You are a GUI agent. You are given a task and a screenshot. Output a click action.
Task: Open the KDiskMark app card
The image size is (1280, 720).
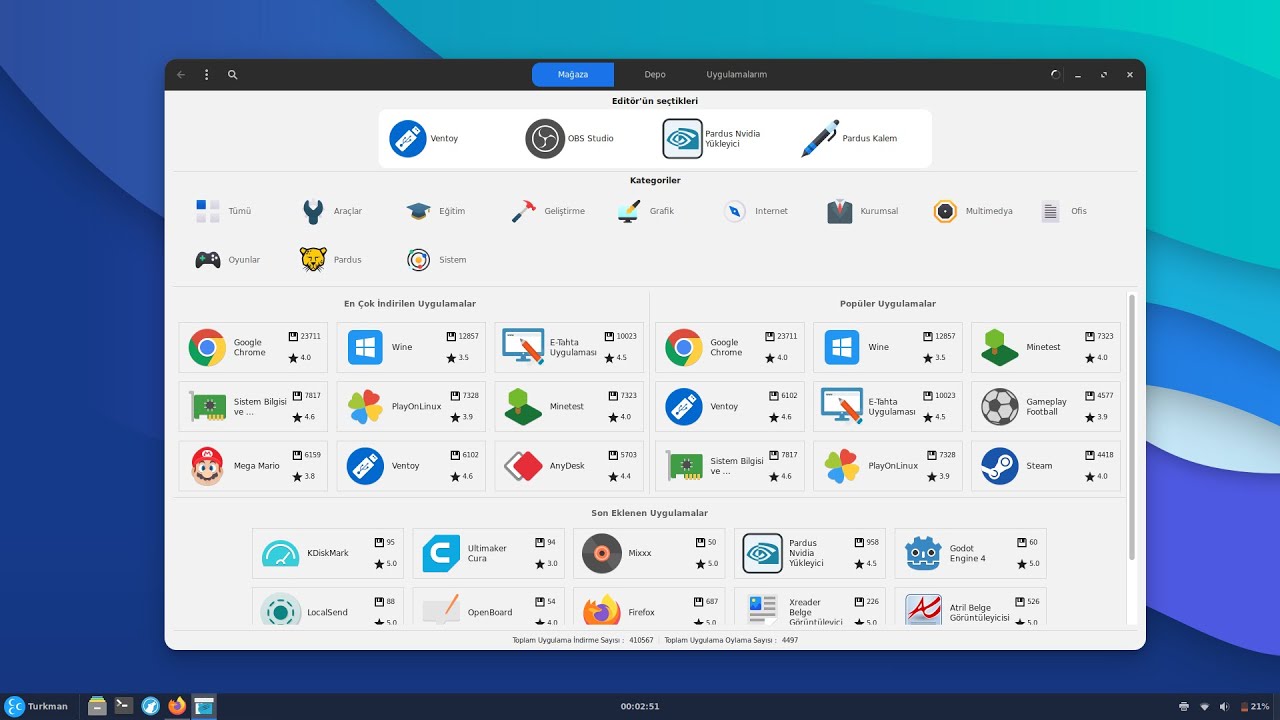[x=328, y=553]
